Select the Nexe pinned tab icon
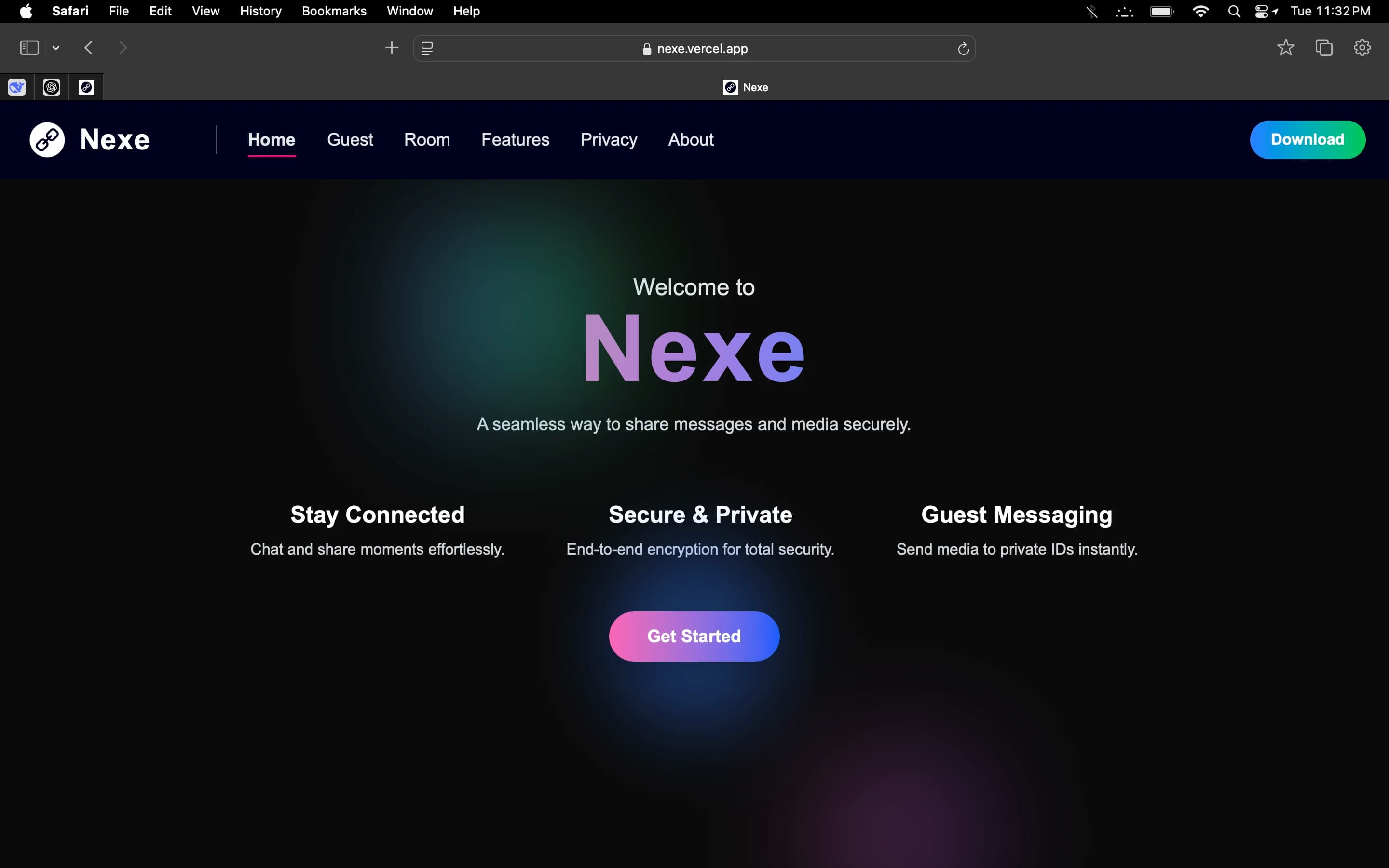Image resolution: width=1389 pixels, height=868 pixels. coord(86,87)
